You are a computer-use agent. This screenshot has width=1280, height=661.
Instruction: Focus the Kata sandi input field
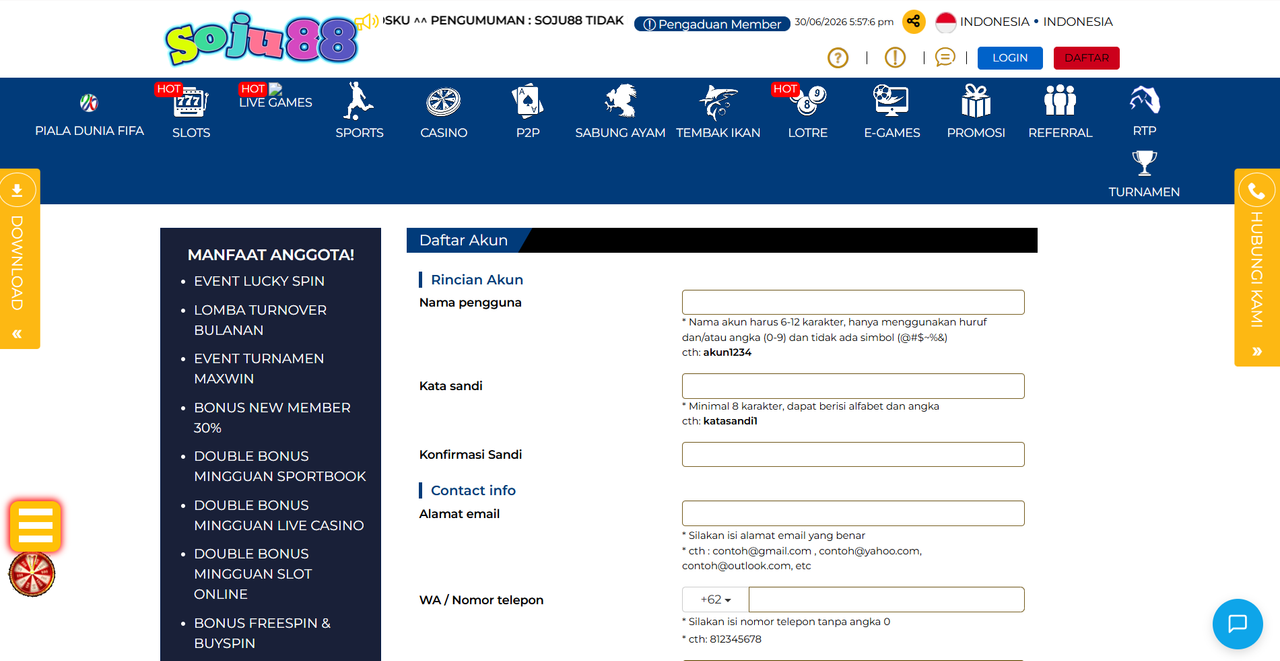coord(853,386)
